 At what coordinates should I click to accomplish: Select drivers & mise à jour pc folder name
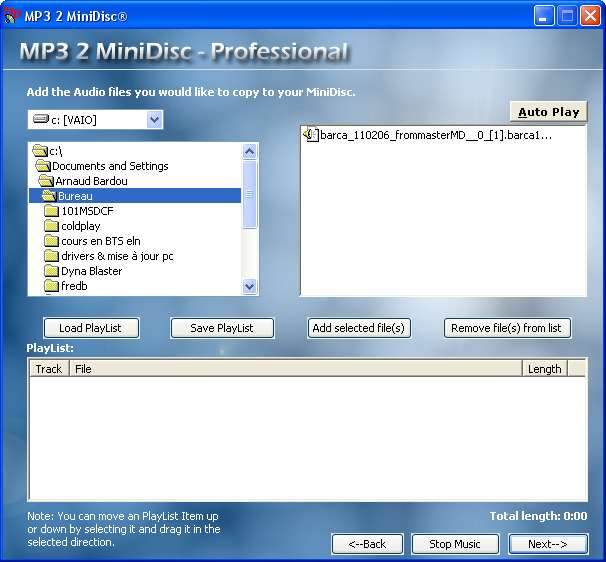pyautogui.click(x=117, y=256)
